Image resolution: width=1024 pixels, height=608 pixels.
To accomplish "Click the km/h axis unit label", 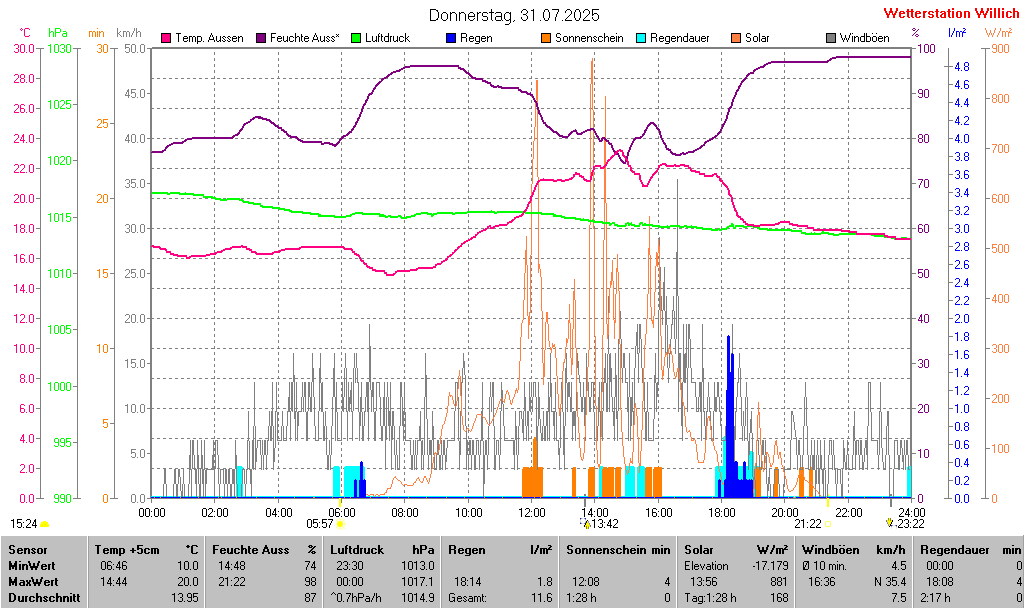I will pyautogui.click(x=129, y=33).
